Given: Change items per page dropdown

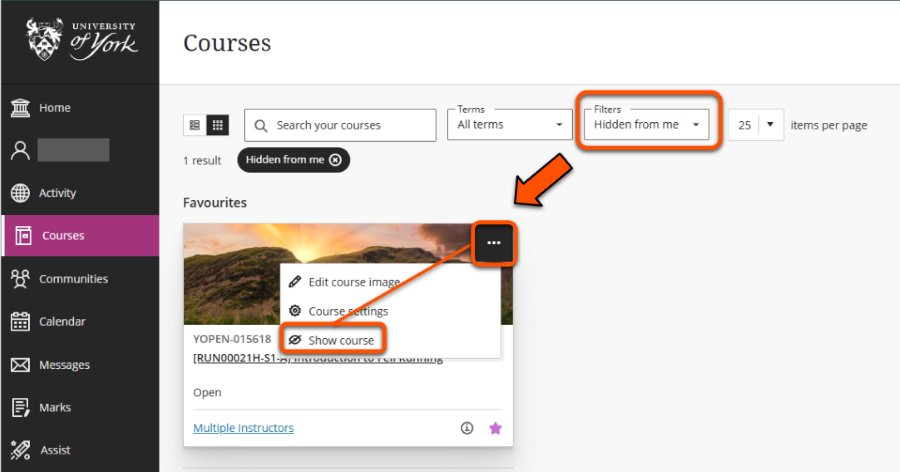Looking at the screenshot, I should (756, 125).
